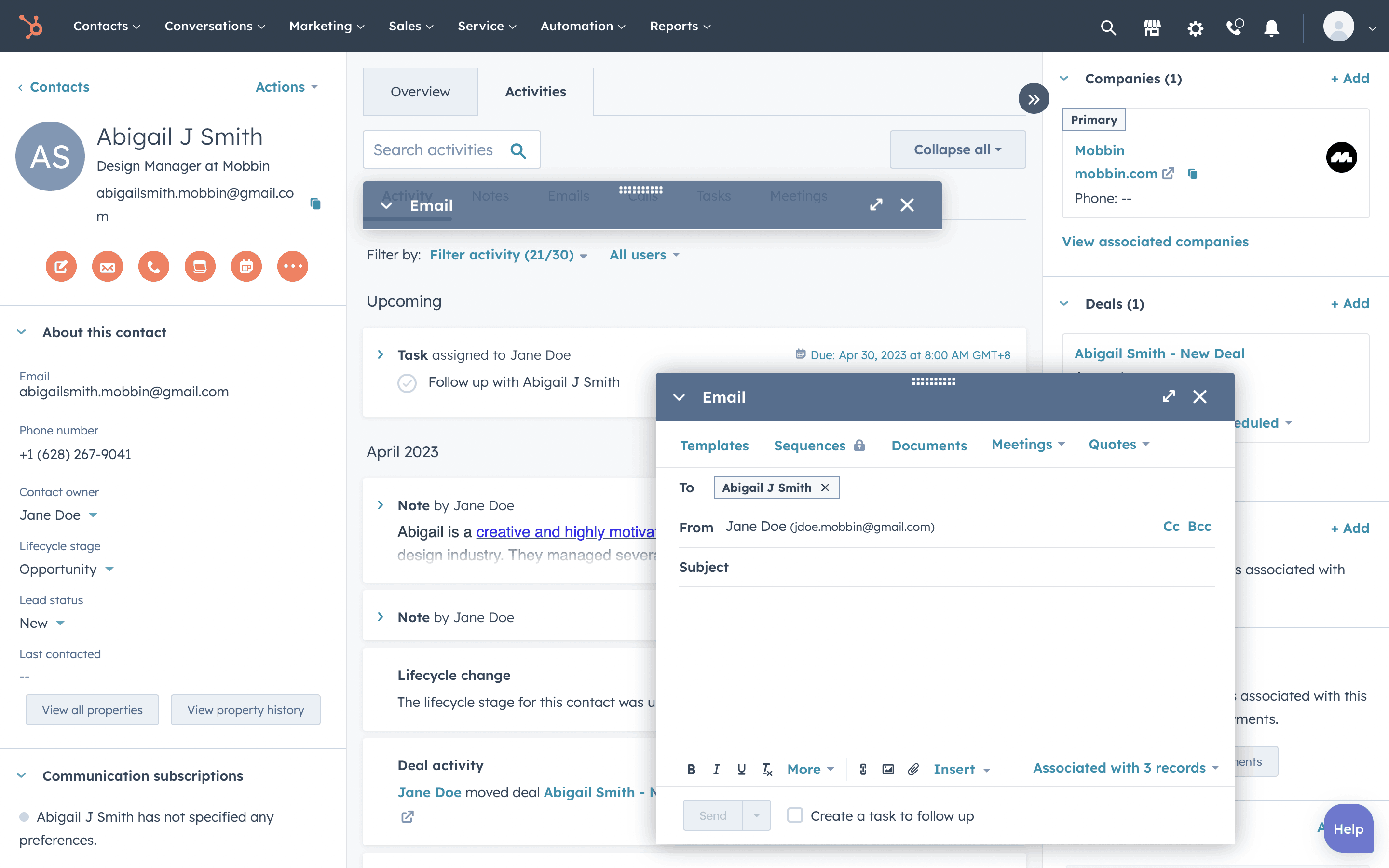The height and width of the screenshot is (868, 1389).
Task: Click the bold formatting icon
Action: [x=691, y=769]
